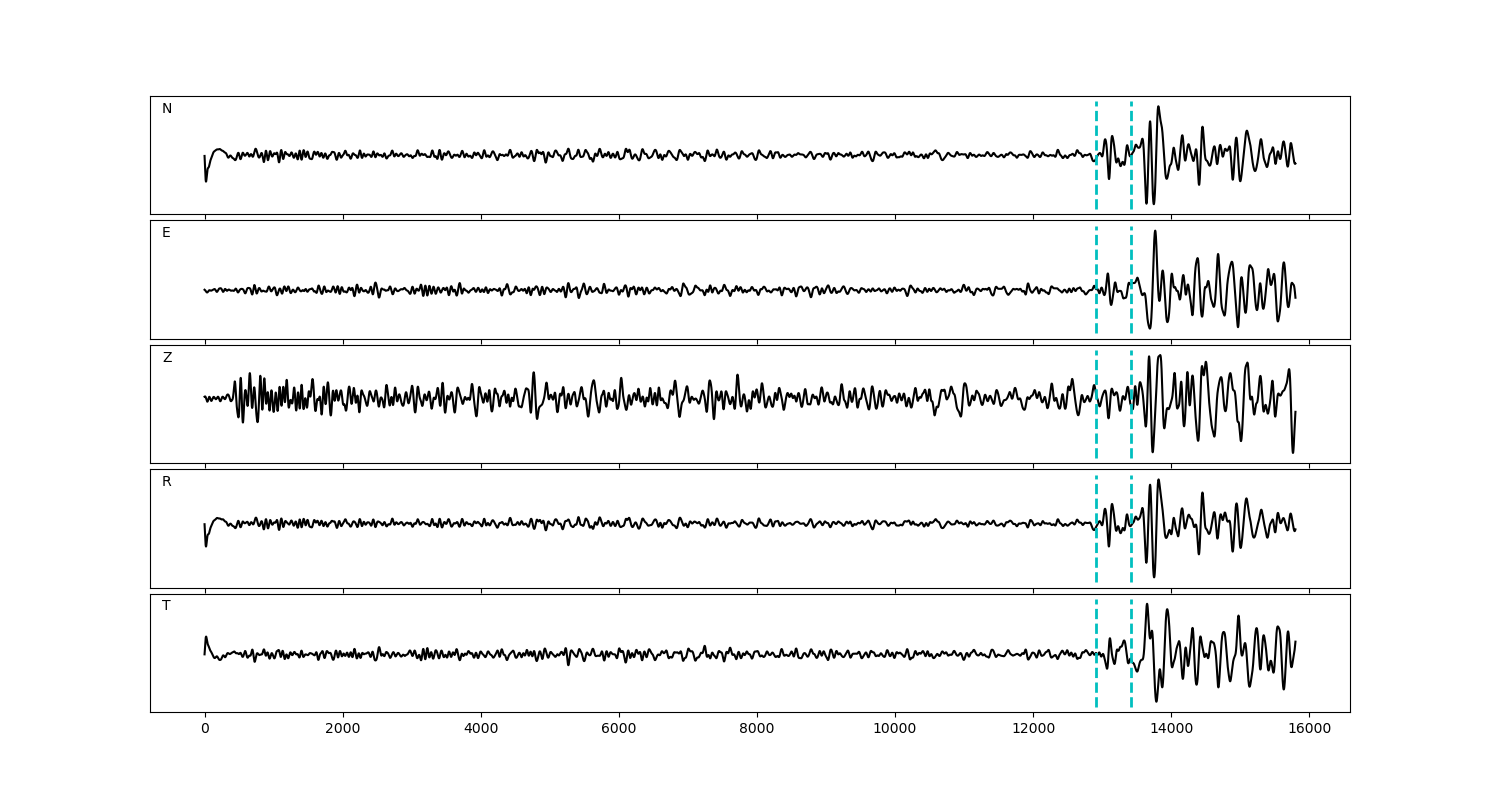Select the Z panel label

click(x=167, y=358)
